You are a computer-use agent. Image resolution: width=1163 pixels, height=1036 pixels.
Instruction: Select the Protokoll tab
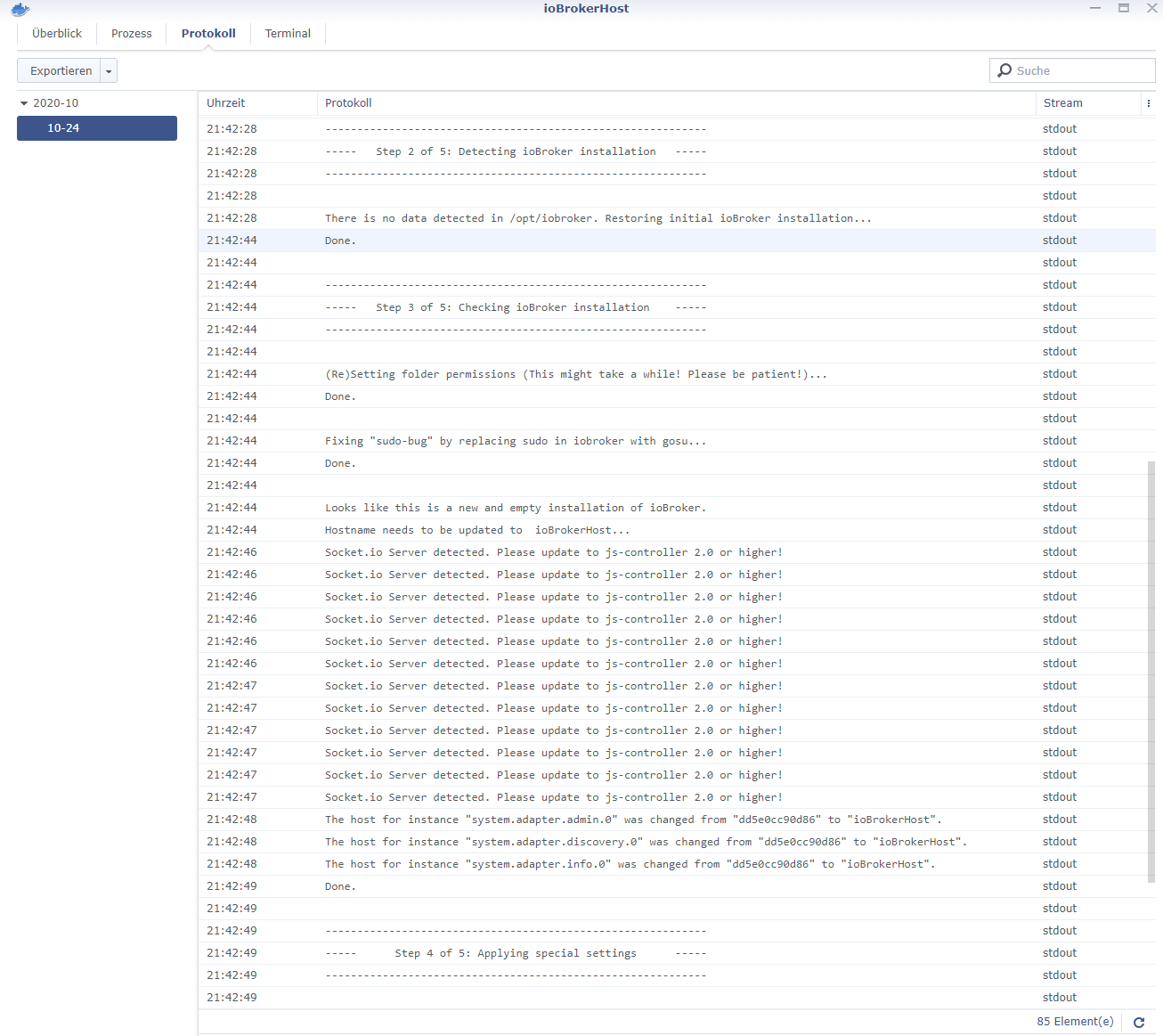click(x=208, y=34)
